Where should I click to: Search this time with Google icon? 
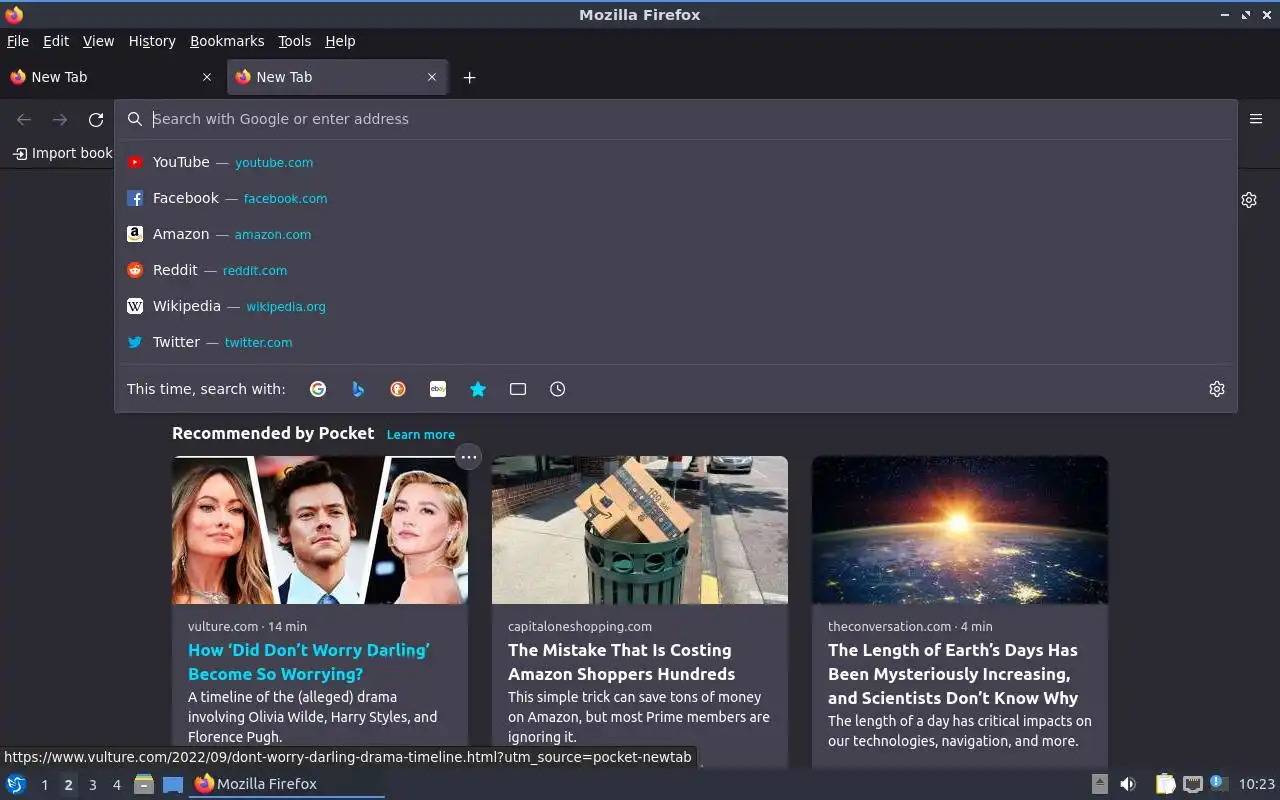click(x=318, y=389)
